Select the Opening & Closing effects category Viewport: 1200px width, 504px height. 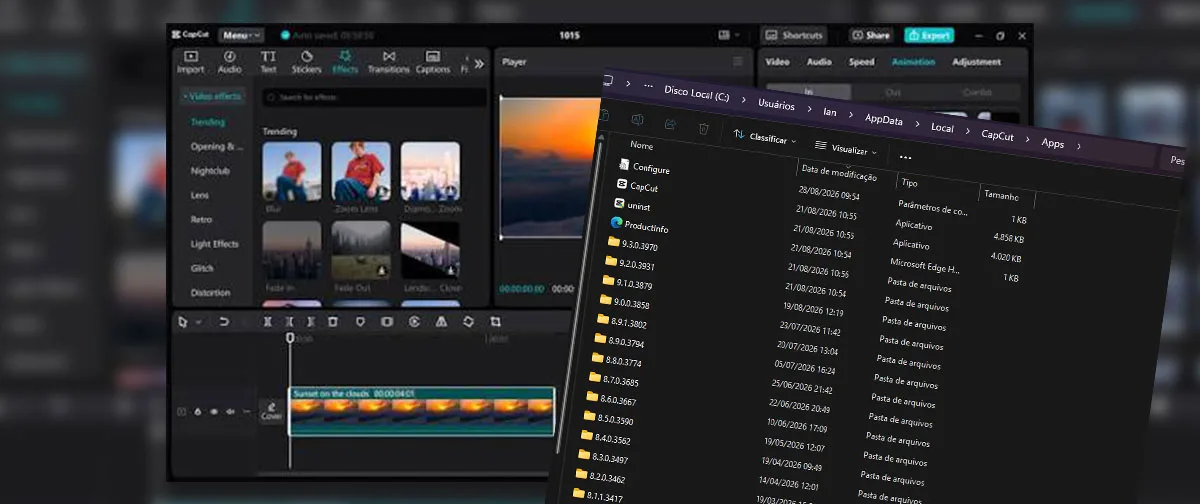click(216, 146)
